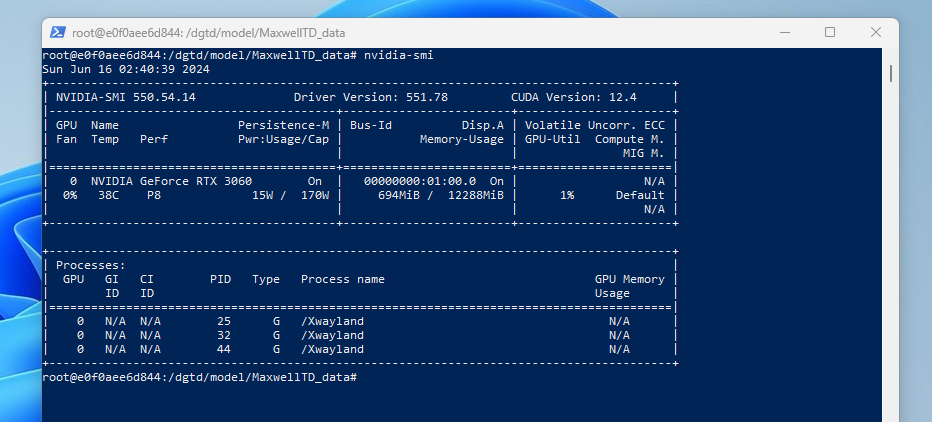Click the 'Processes:' label

coord(91,266)
